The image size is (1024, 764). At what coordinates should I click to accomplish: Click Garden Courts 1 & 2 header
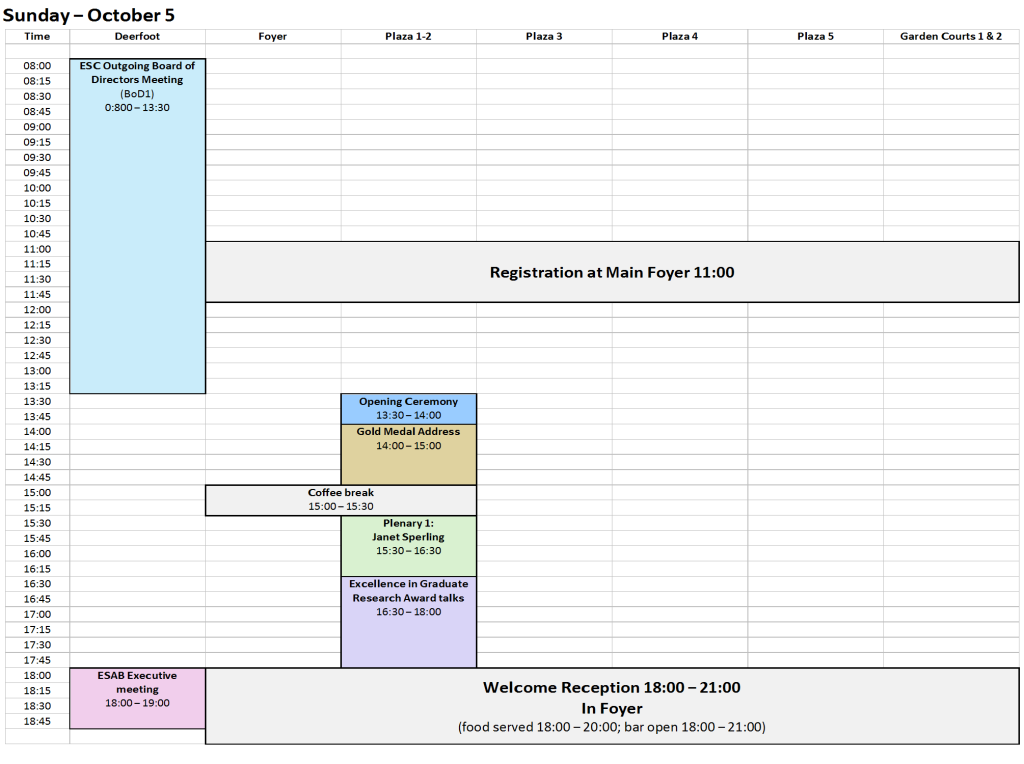[x=951, y=37]
